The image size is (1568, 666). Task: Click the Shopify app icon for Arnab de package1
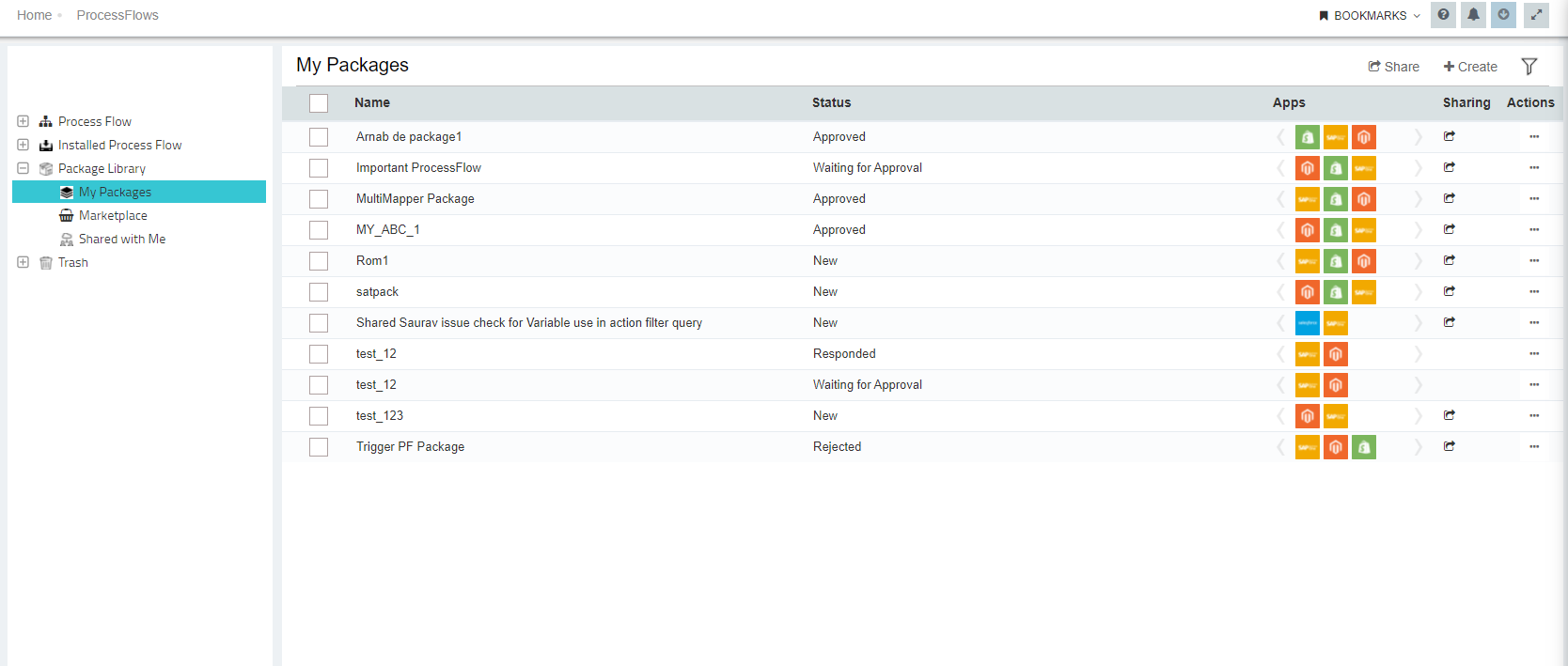1307,137
